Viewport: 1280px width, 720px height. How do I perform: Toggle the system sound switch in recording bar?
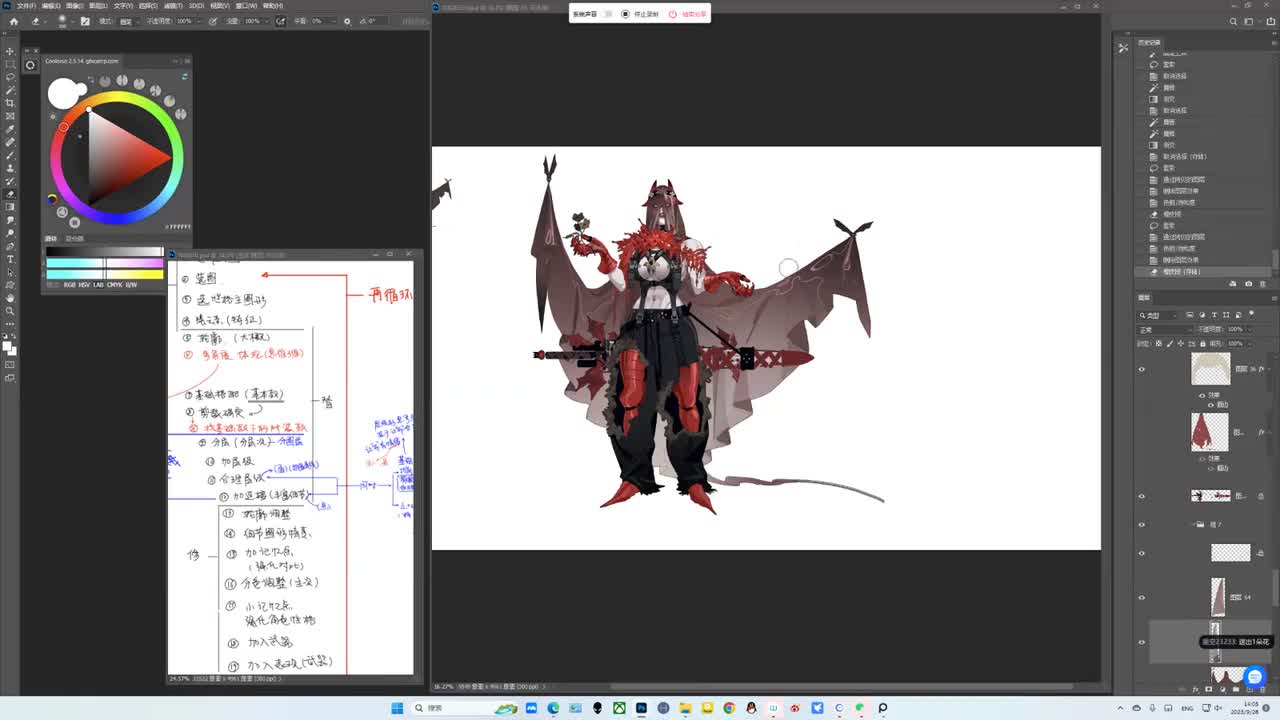[608, 14]
